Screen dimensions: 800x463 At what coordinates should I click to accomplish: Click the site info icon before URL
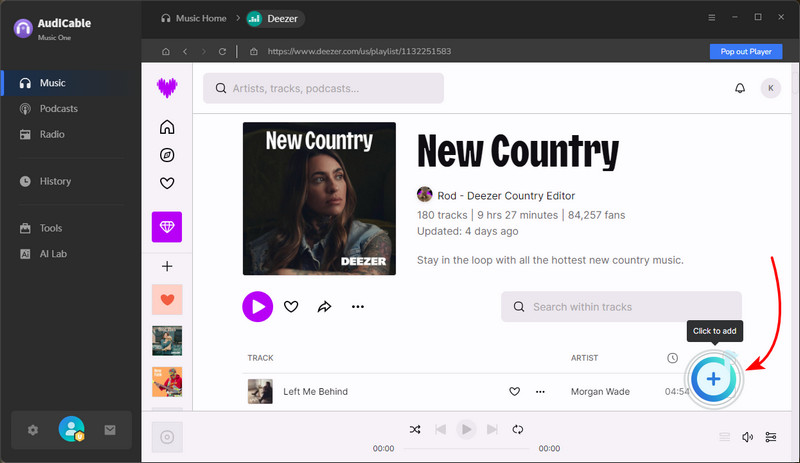pos(254,52)
